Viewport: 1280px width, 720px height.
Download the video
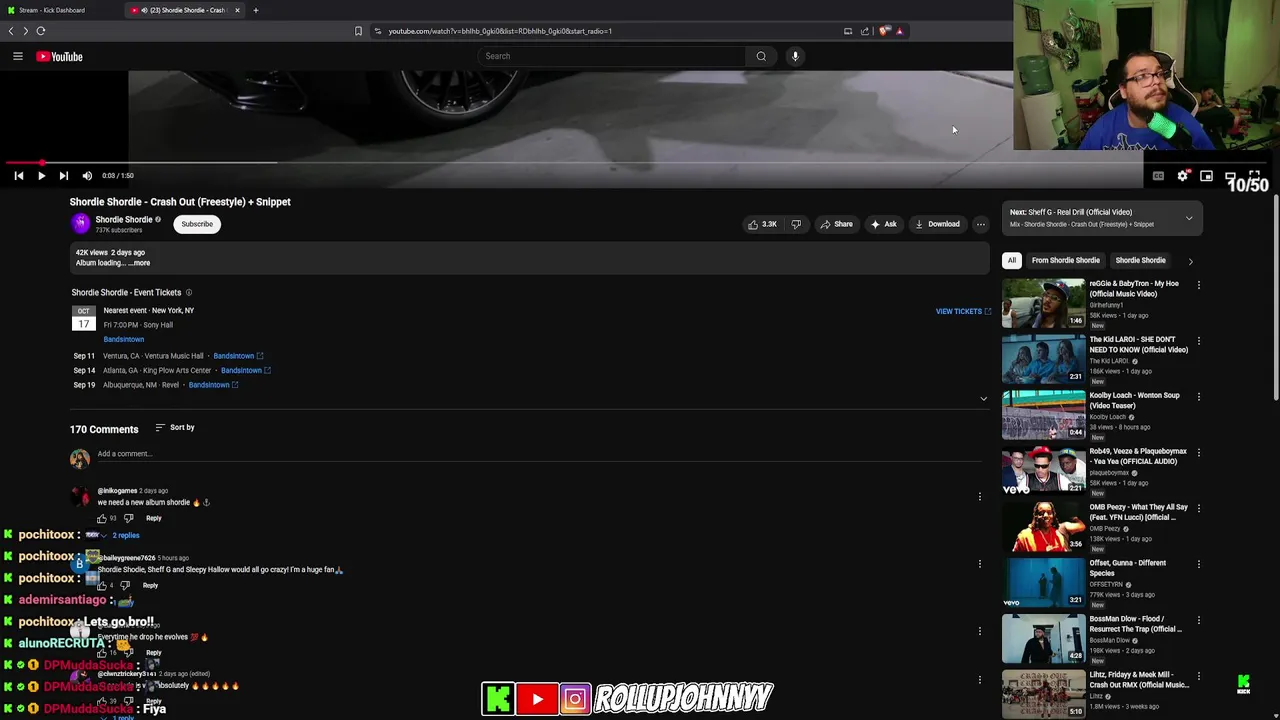(x=937, y=224)
